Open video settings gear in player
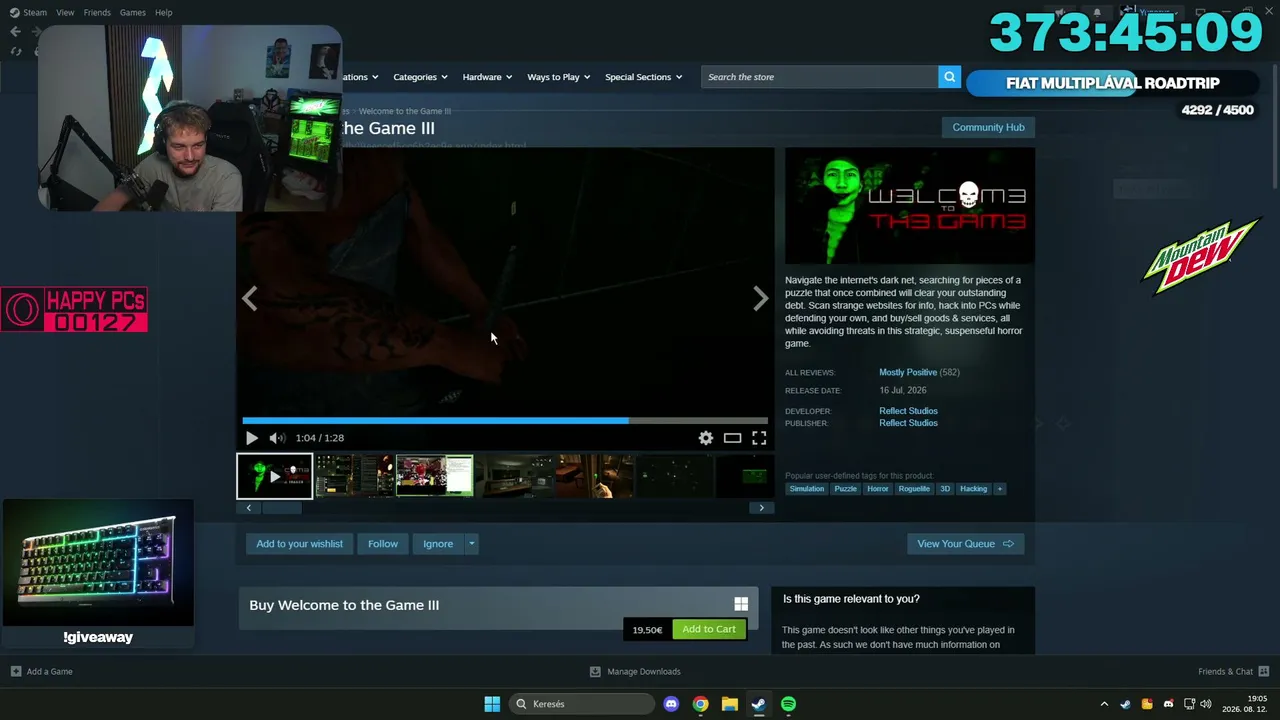Screen dimensions: 1280x720 [x=706, y=438]
